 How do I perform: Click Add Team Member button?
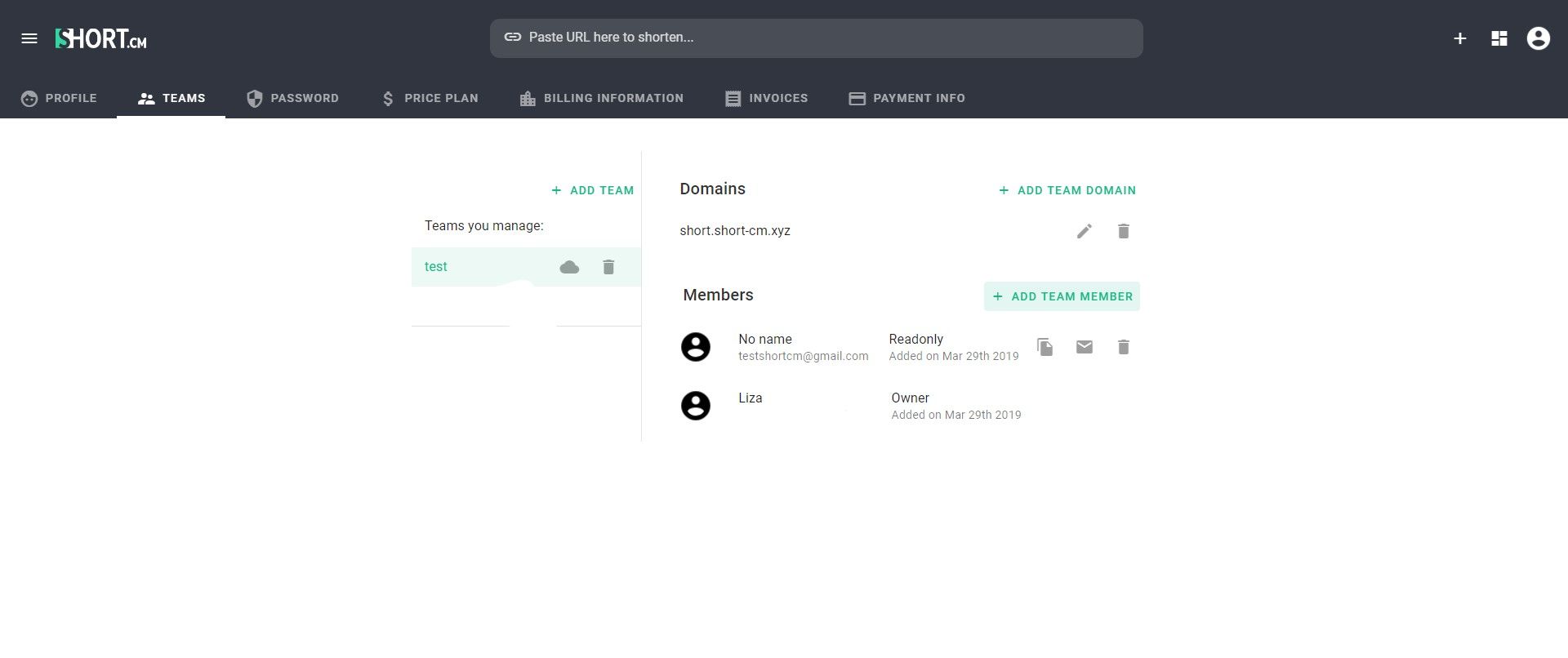coord(1062,296)
